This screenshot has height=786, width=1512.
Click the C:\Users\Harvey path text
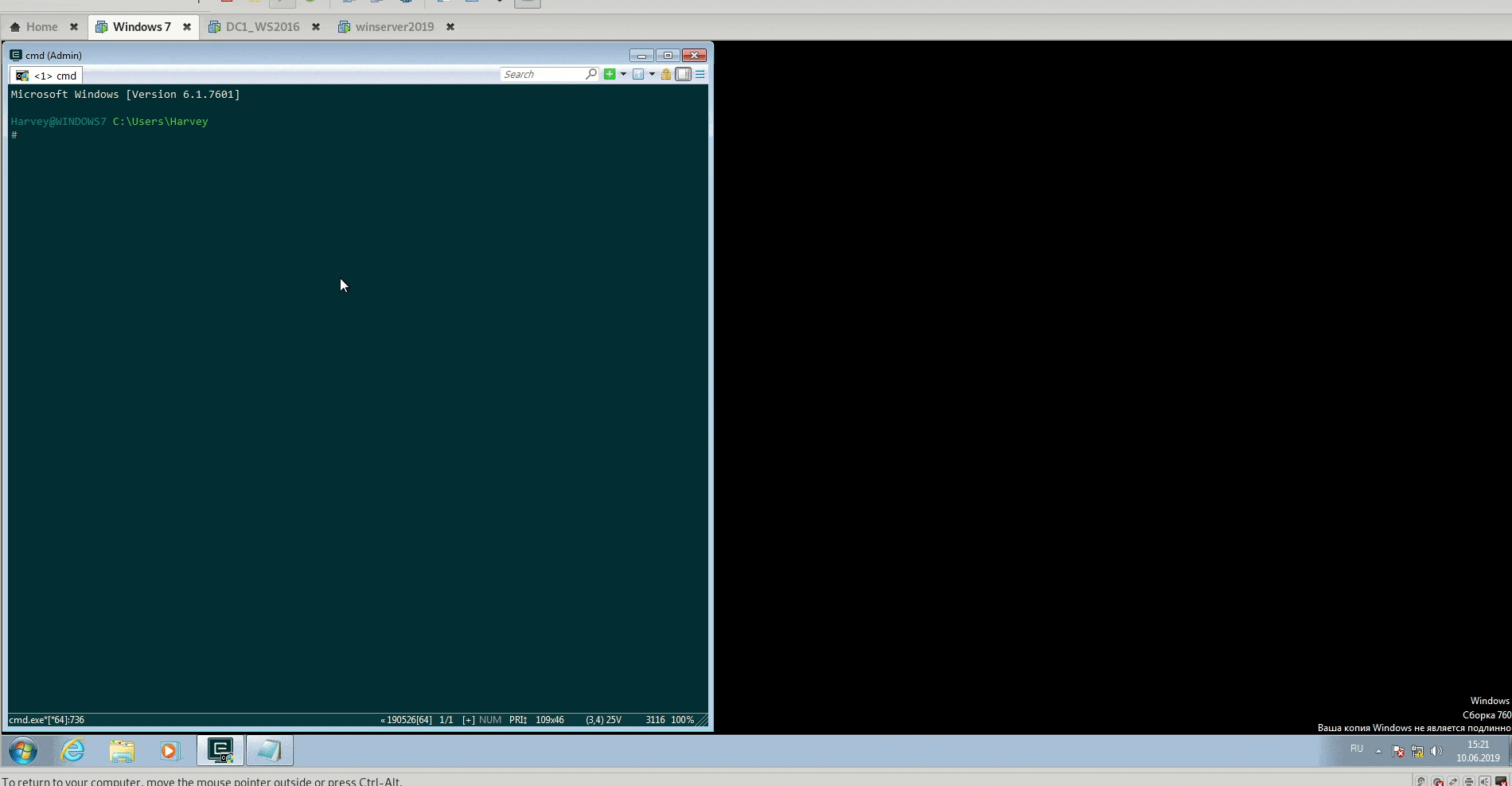160,122
